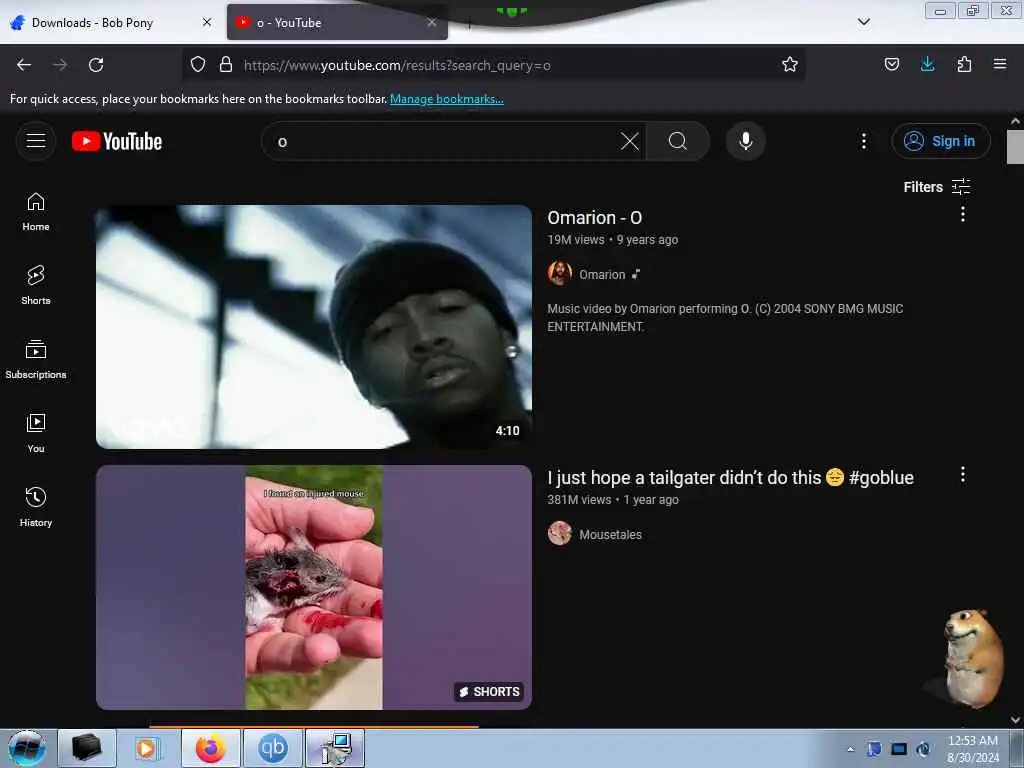Open Firefox application menu
The width and height of the screenshot is (1024, 768).
click(1000, 65)
